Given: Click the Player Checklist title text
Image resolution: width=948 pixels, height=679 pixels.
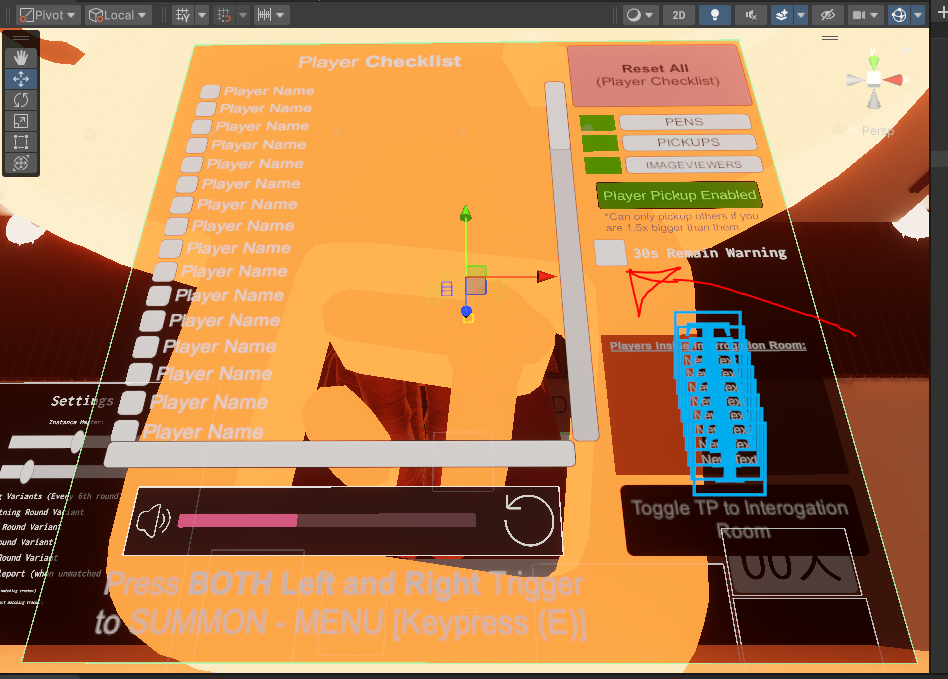Looking at the screenshot, I should pos(380,61).
